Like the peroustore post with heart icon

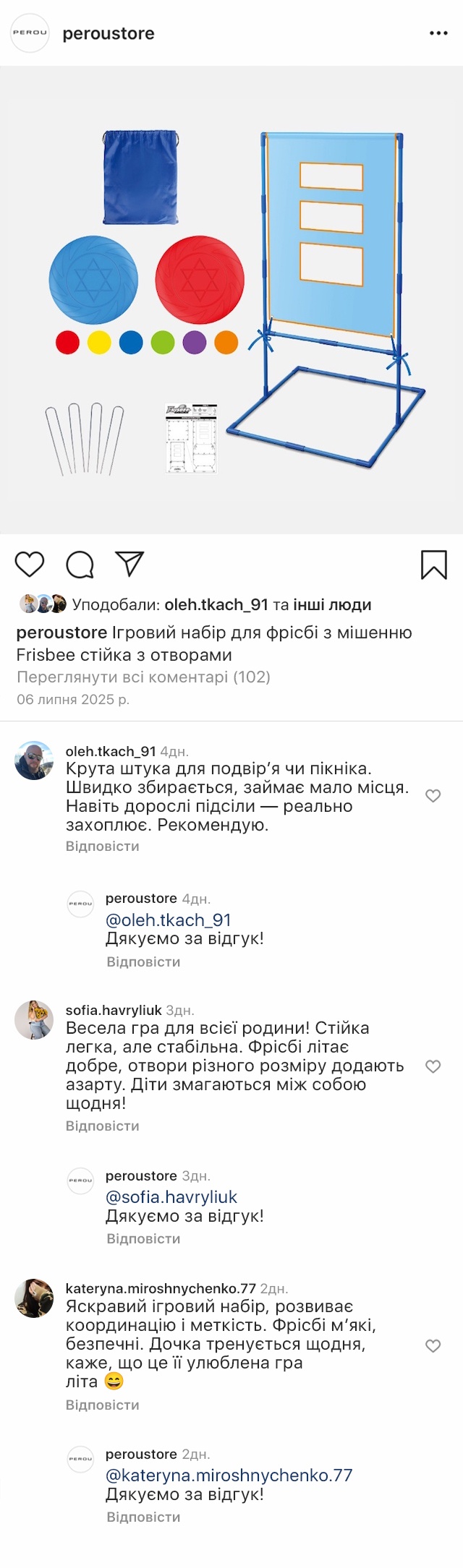[30, 565]
